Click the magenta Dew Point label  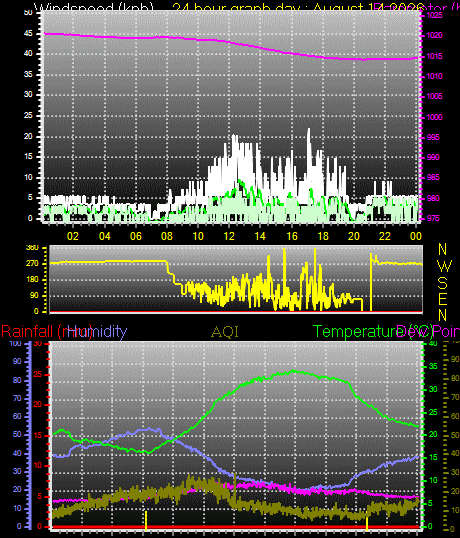click(x=428, y=332)
